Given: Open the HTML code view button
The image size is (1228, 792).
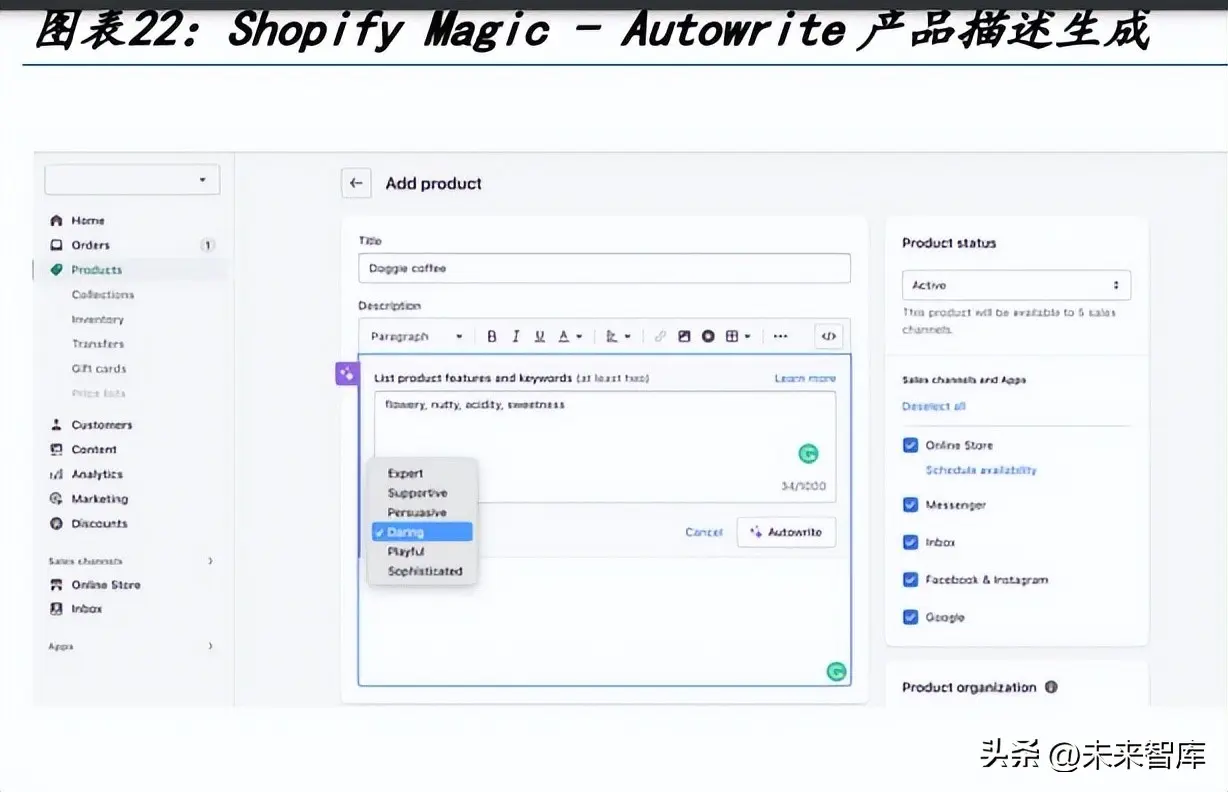Looking at the screenshot, I should (828, 337).
